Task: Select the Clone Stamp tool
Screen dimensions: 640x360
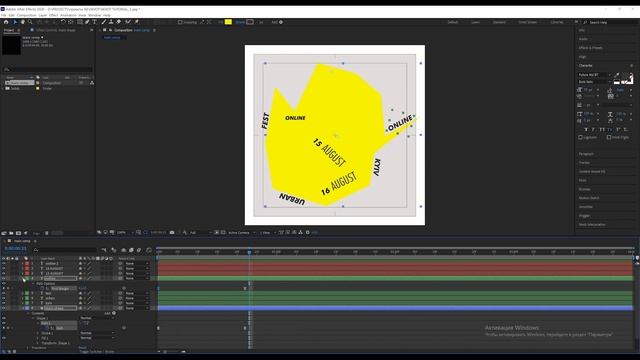Action: [111, 22]
